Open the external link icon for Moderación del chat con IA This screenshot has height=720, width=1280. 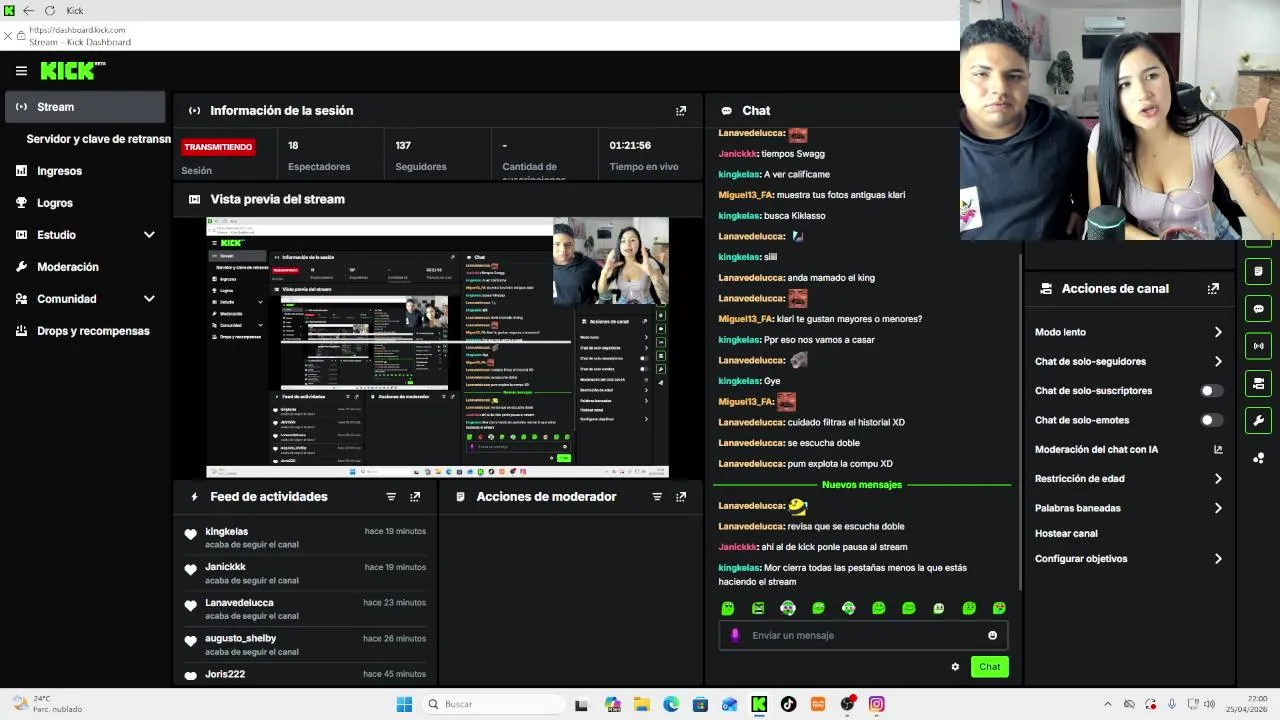click(1218, 450)
